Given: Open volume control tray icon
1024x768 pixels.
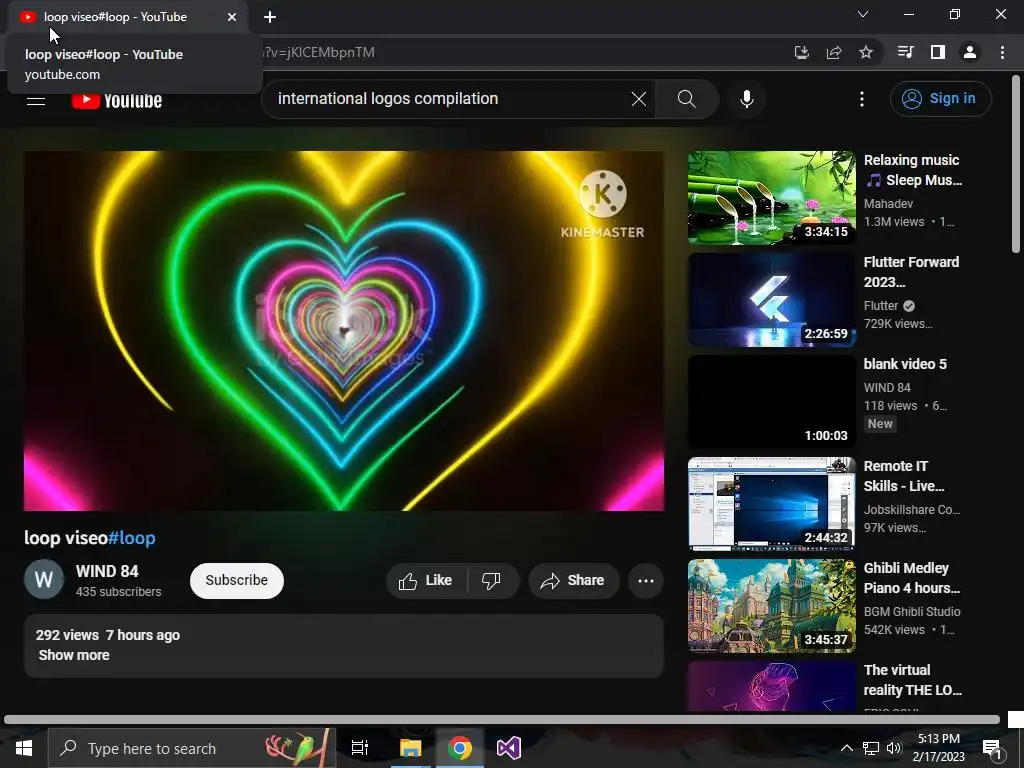Looking at the screenshot, I should (894, 748).
